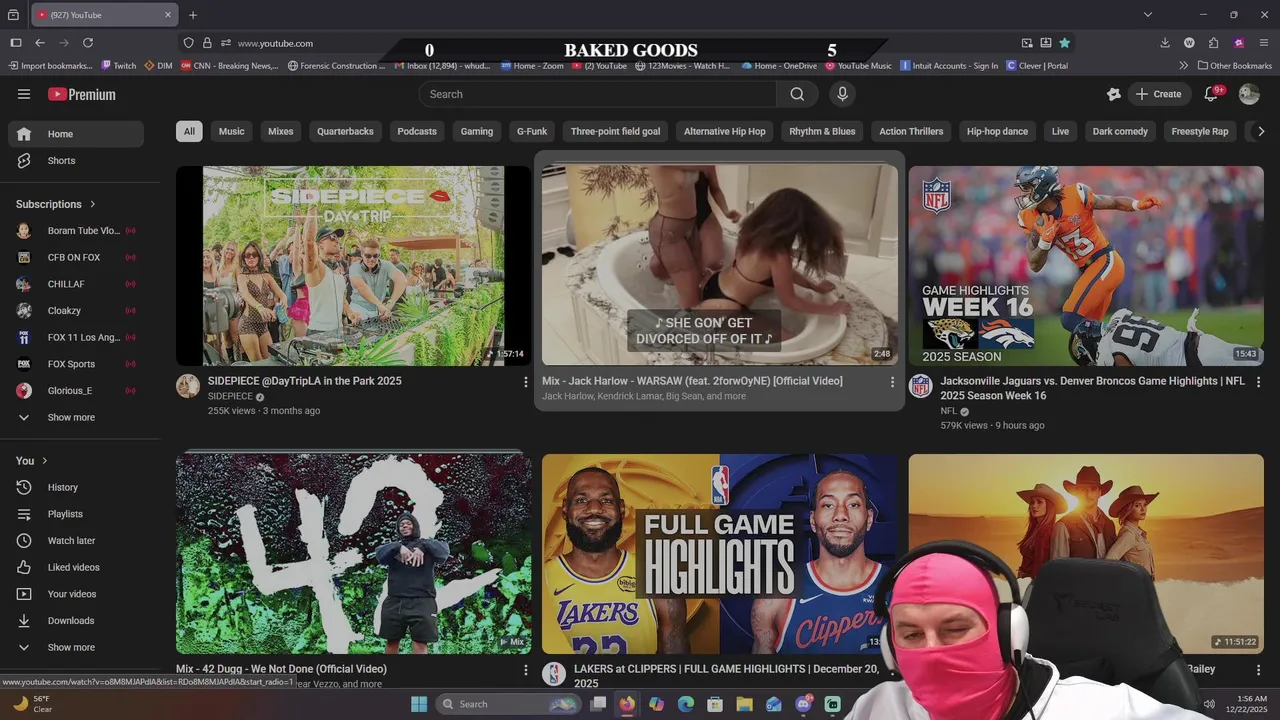
Task: Open the browser application menu
Action: coord(1264,43)
